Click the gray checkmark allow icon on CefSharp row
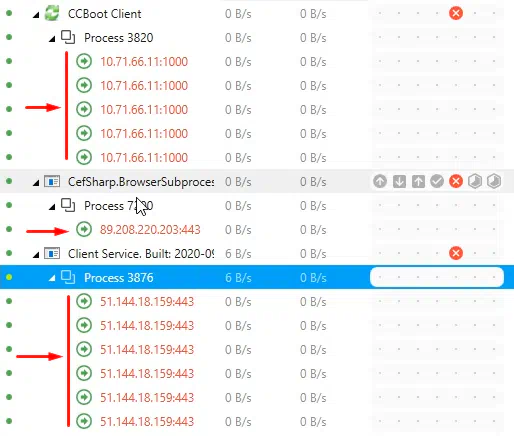Viewport: 514px width, 436px height. point(437,181)
